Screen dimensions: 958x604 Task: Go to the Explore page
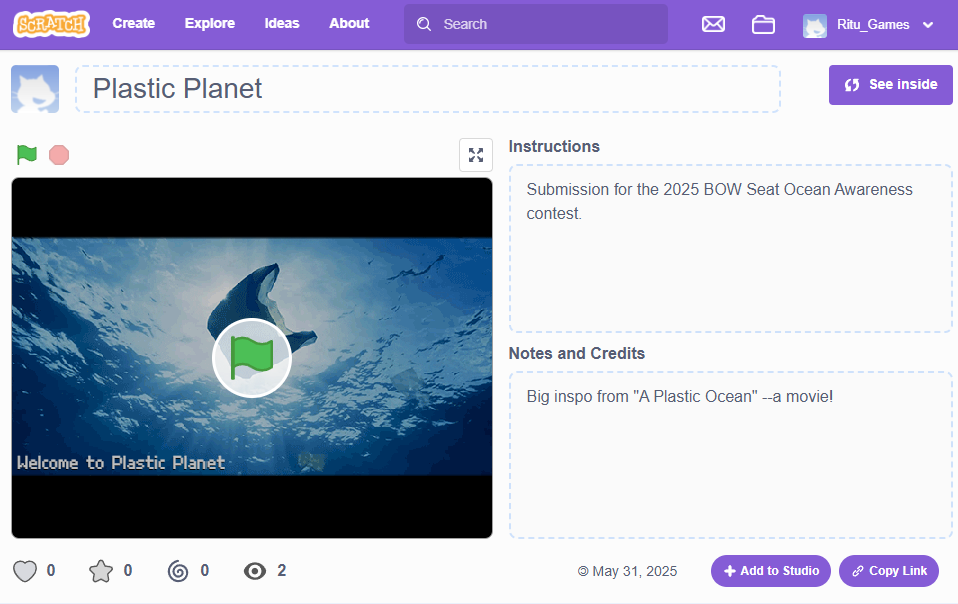tap(210, 23)
